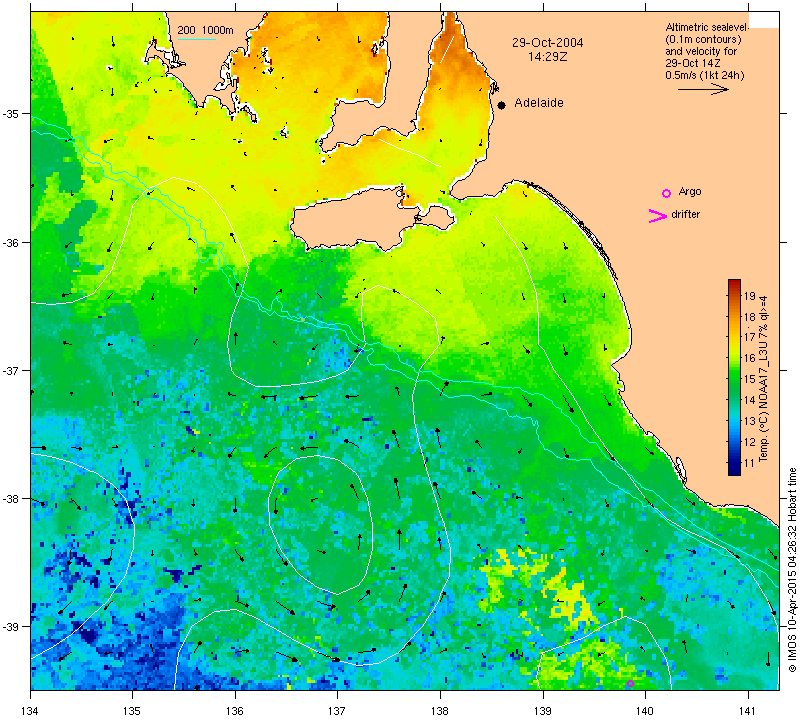Click the green 15 degree band of the colorbar
The width and height of the screenshot is (800, 720).
click(734, 379)
